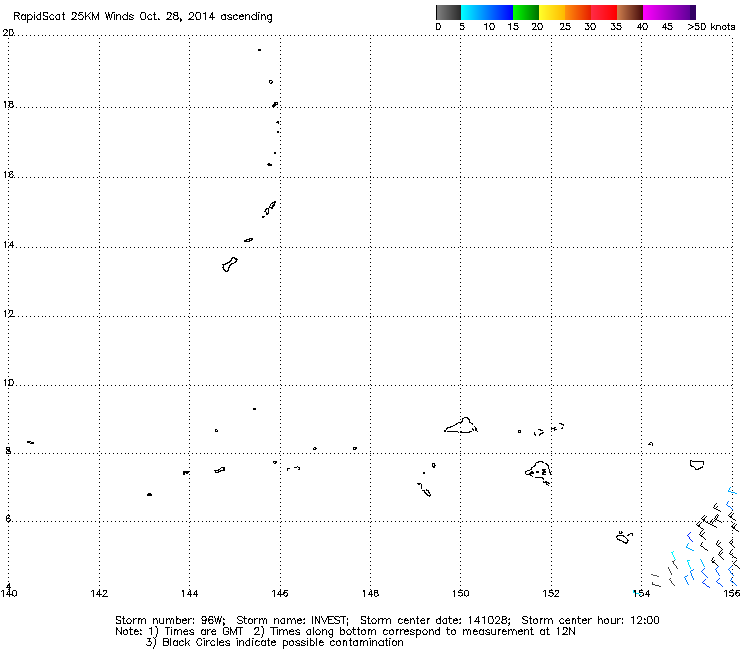Click the green 15-20 knots color segment
The width and height of the screenshot is (740, 650).
coord(526,12)
